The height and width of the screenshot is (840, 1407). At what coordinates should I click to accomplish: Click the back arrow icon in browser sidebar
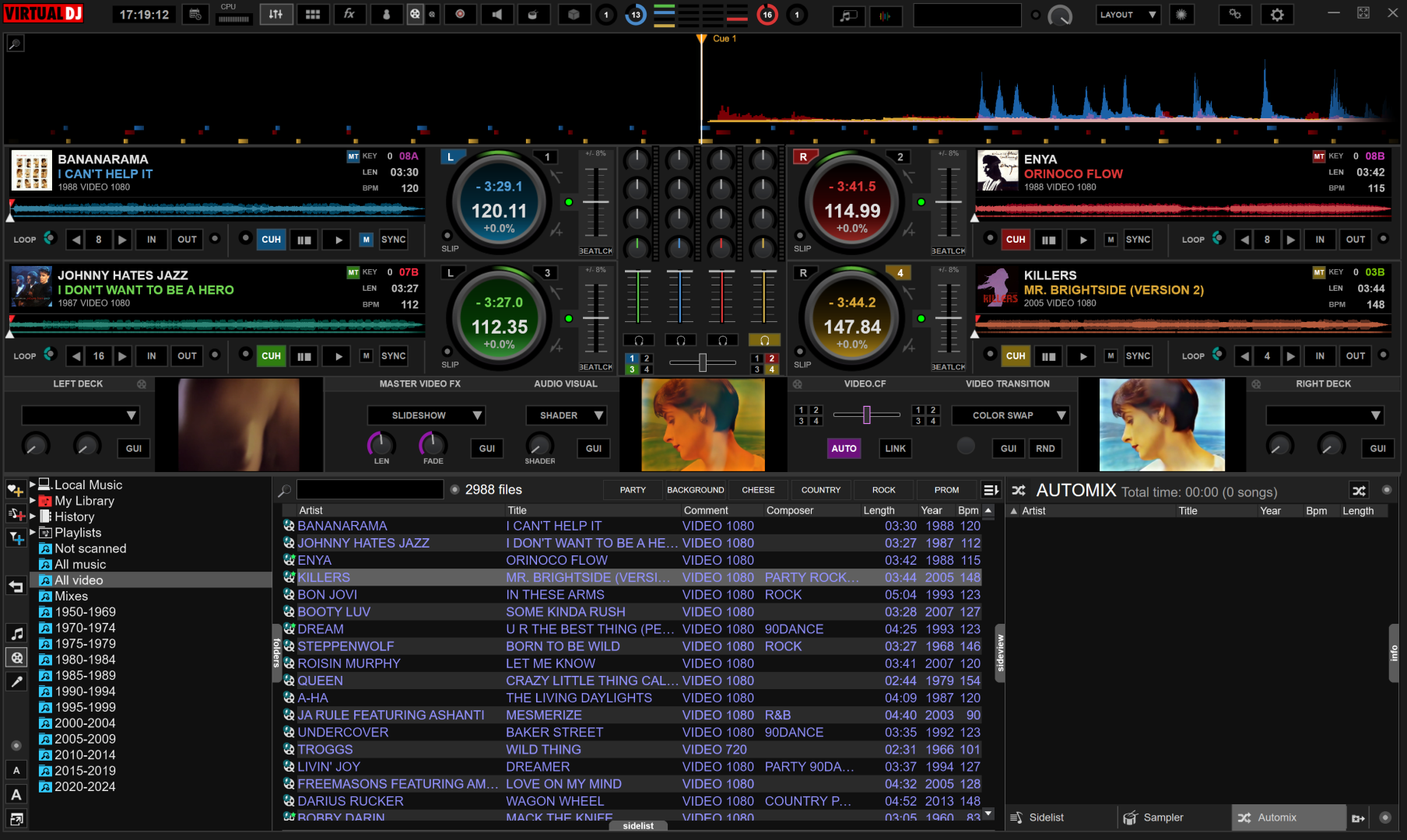pos(16,586)
